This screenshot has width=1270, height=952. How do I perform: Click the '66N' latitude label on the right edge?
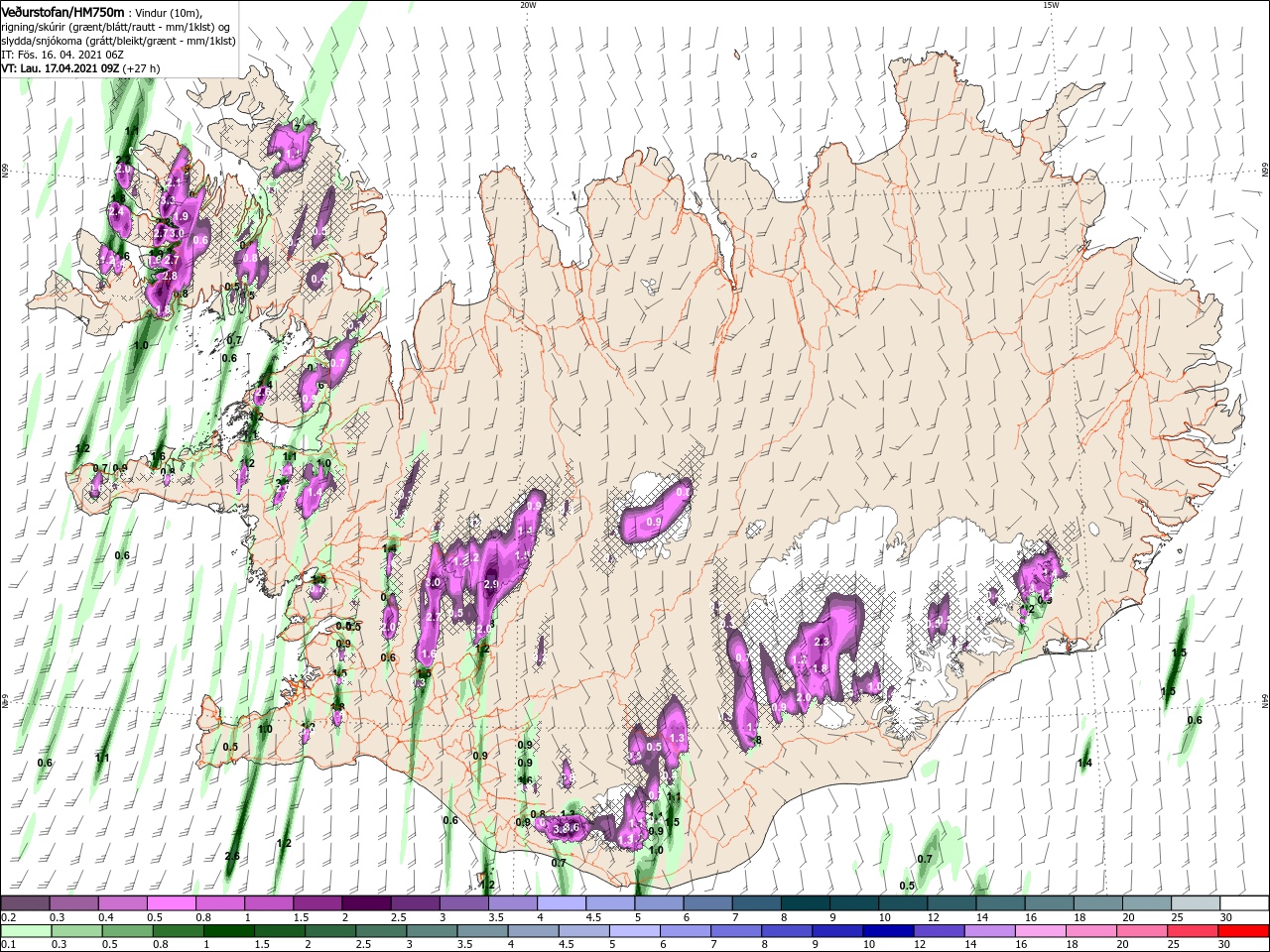(1264, 172)
